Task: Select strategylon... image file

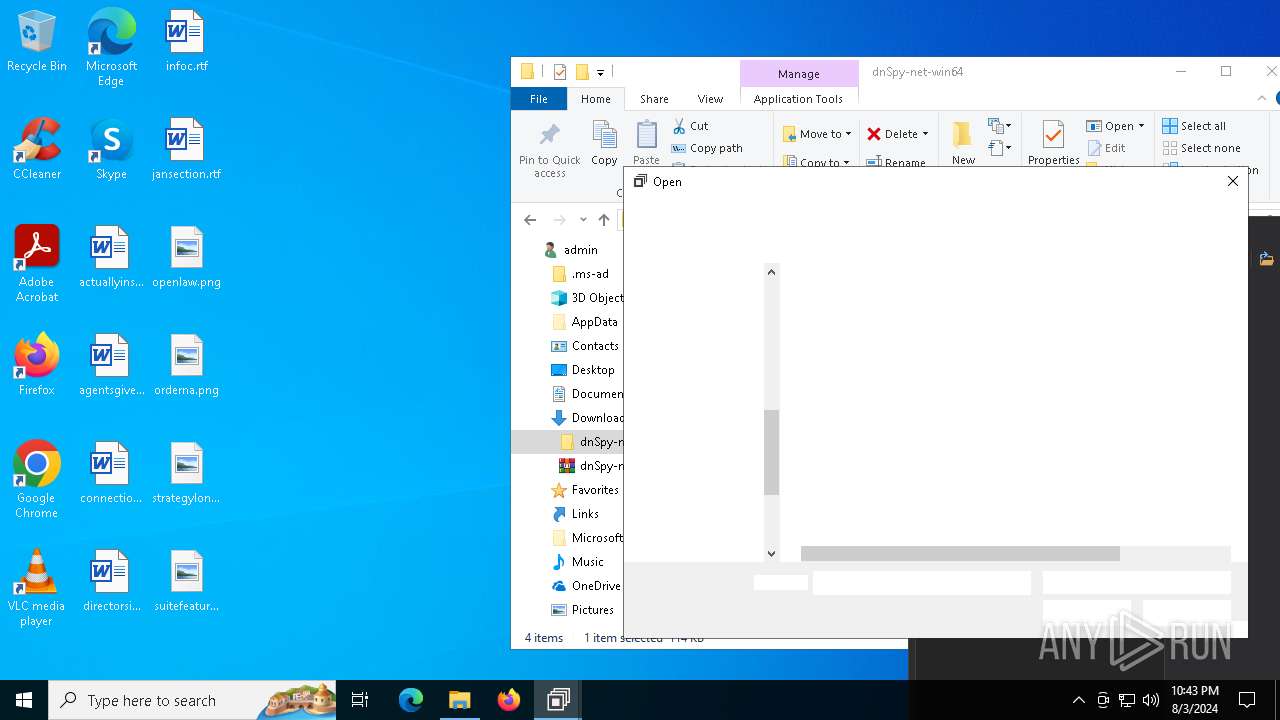Action: (x=186, y=474)
